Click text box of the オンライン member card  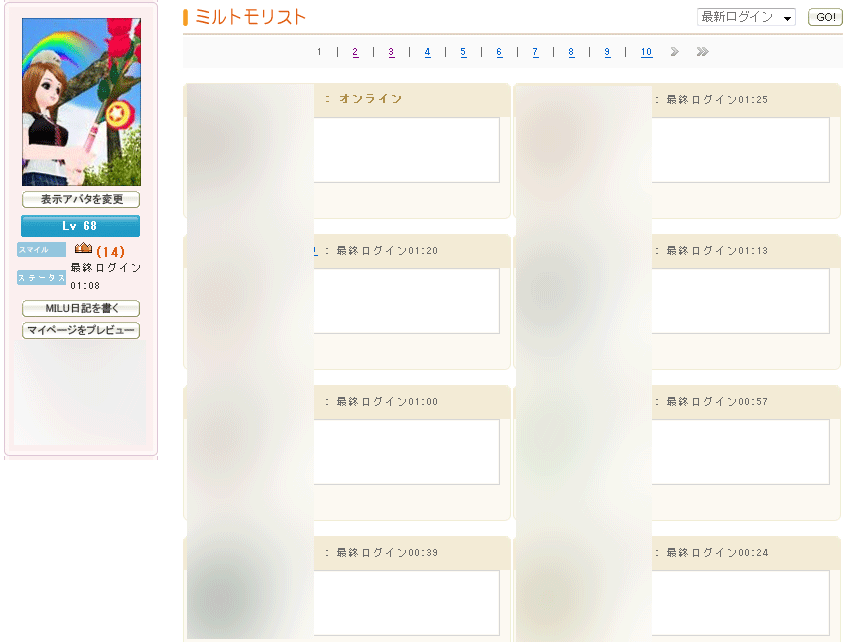[406, 150]
